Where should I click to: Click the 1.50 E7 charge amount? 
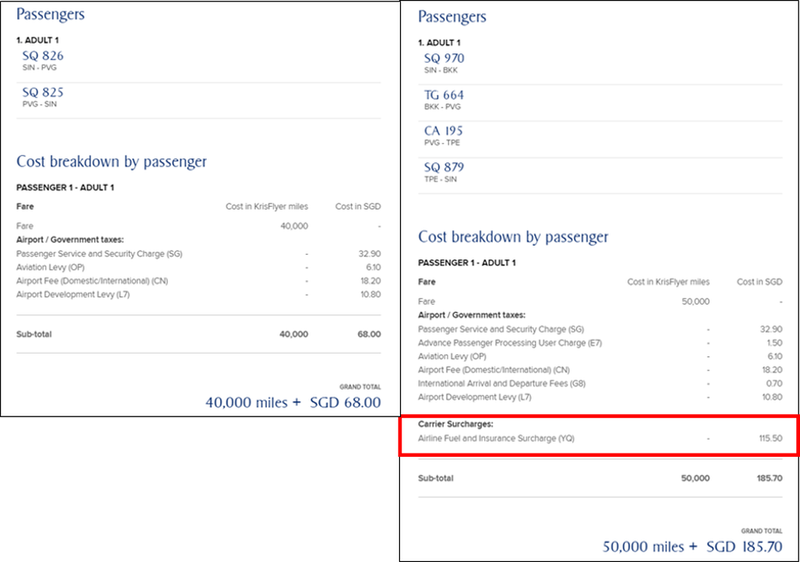774,343
